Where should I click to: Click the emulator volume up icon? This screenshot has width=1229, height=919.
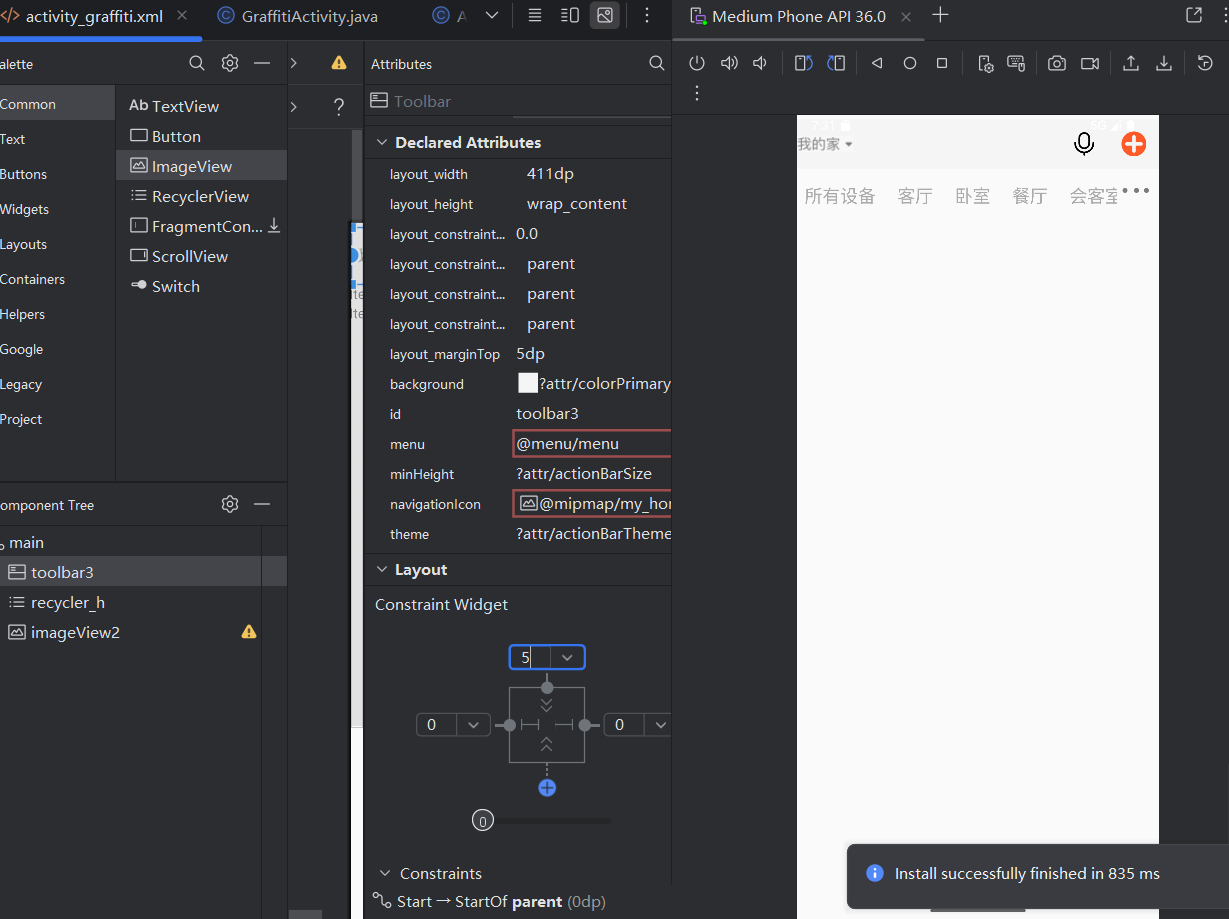pos(729,63)
